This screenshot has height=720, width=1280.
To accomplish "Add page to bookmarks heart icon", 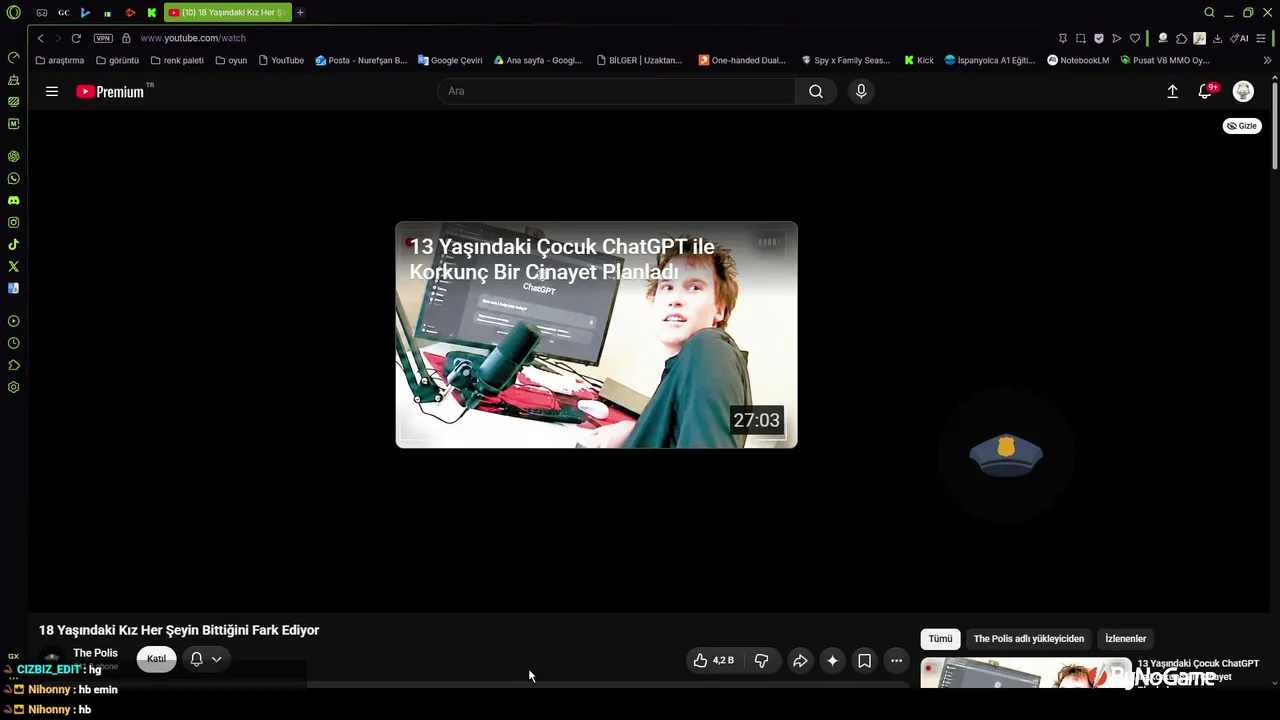I will click(1135, 38).
